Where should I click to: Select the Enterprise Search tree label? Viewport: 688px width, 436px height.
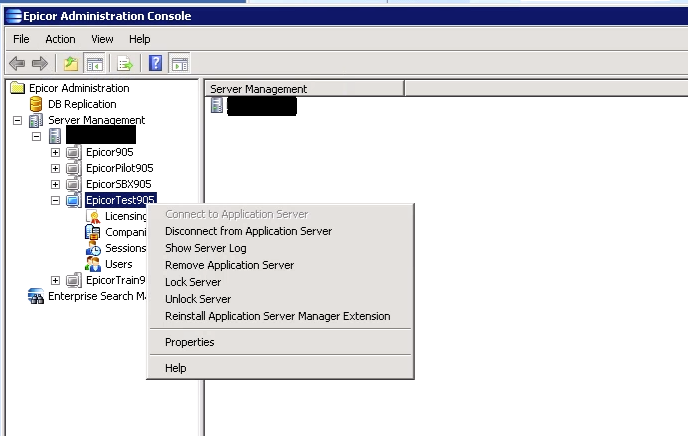click(97, 296)
